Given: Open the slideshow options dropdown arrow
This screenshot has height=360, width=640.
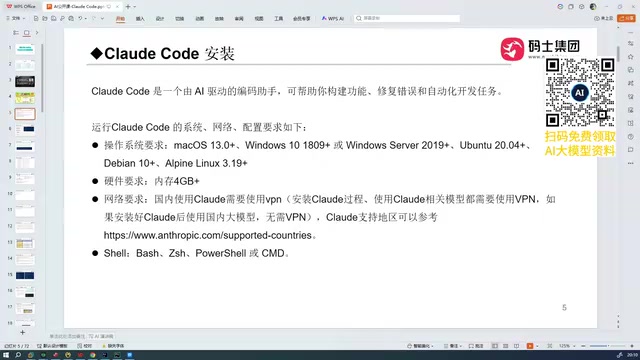Looking at the screenshot, I should (537, 346).
